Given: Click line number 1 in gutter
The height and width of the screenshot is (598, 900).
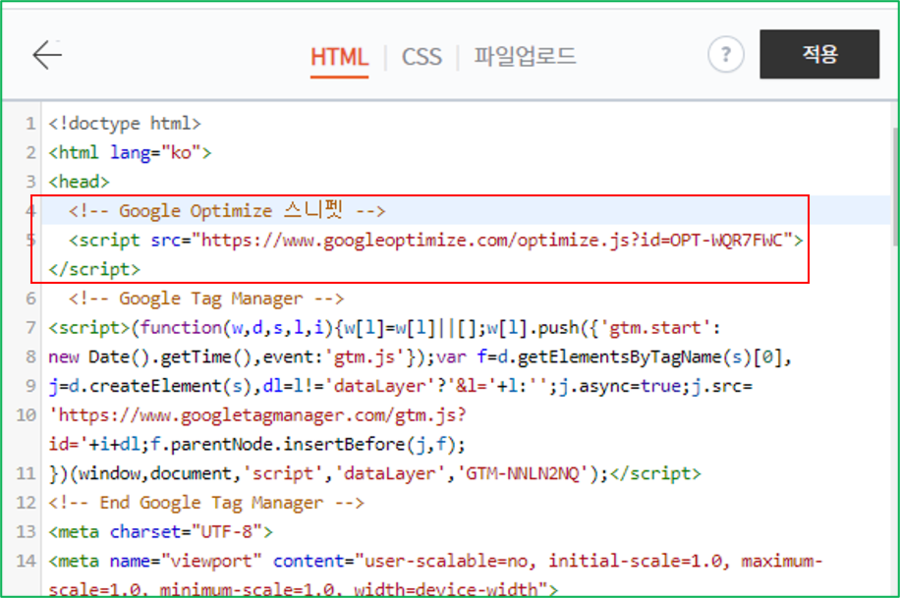Looking at the screenshot, I should [30, 123].
